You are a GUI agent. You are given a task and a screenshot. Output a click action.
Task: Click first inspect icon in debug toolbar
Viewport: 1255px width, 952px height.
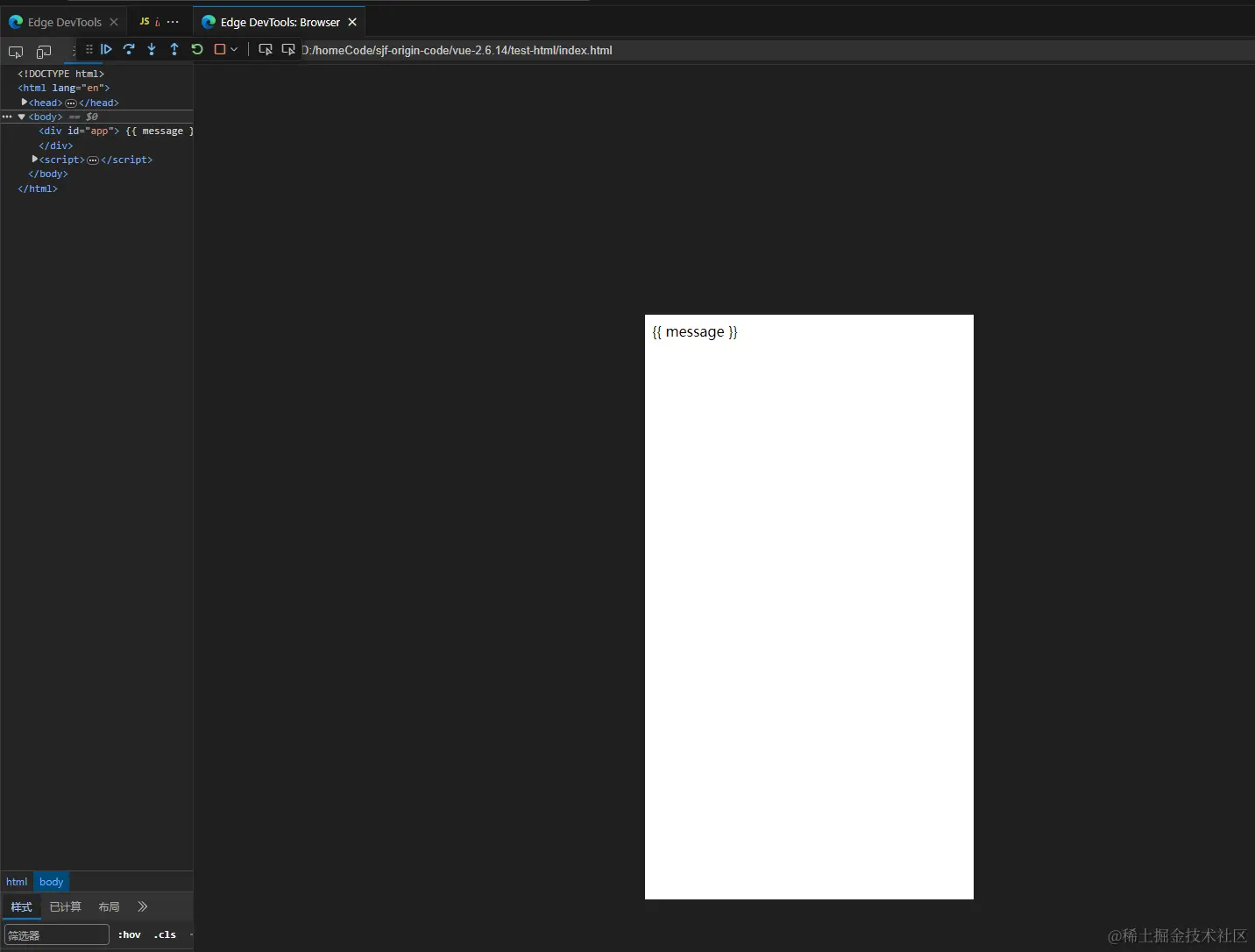click(x=266, y=49)
